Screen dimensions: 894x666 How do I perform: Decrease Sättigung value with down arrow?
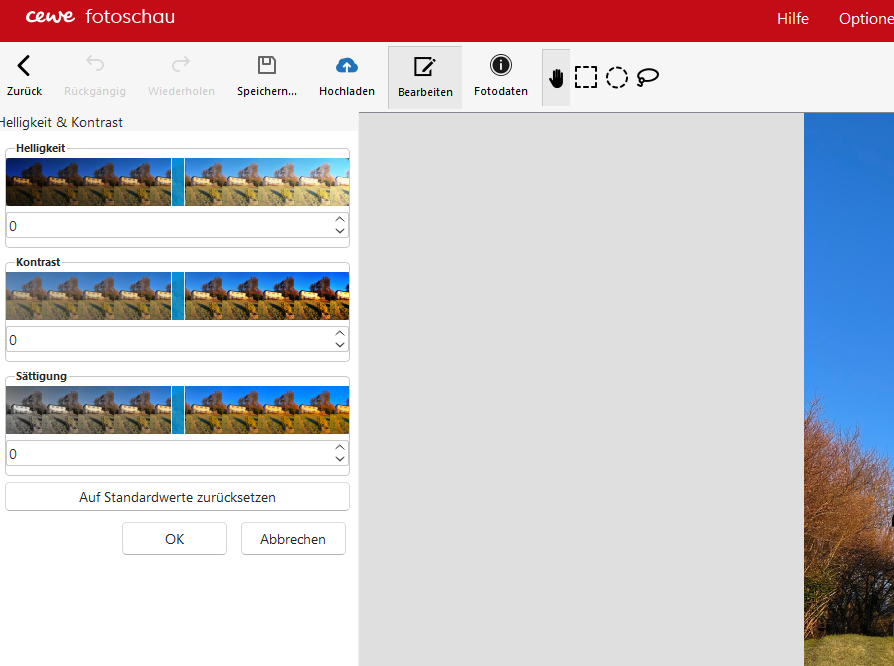(340, 460)
